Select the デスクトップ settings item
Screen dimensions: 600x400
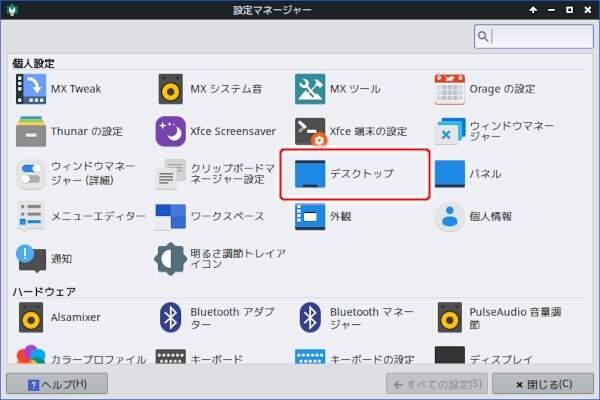(x=355, y=174)
